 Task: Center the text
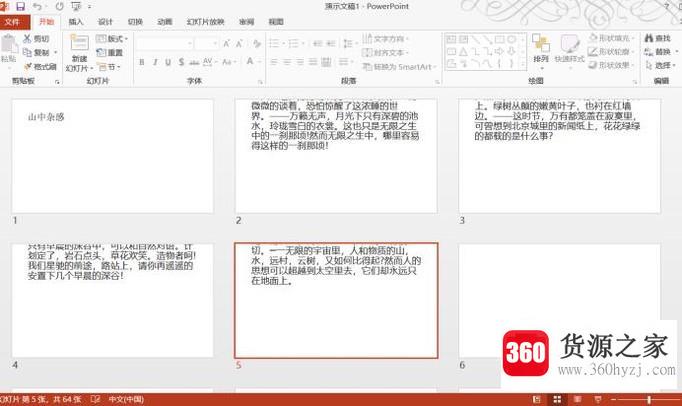tap(287, 62)
